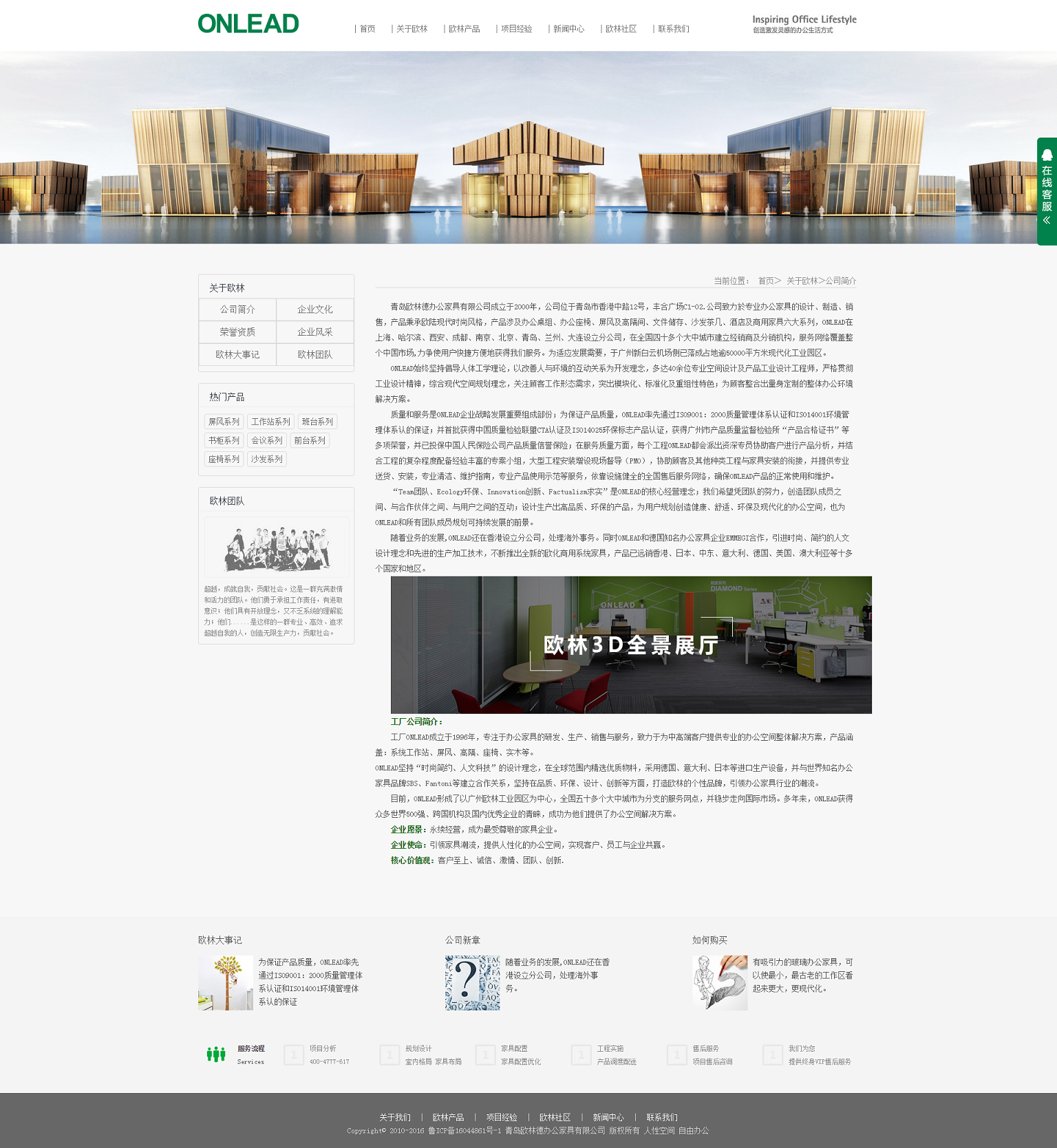Open the 欧林3D全景展厅 banner image

coord(631,645)
